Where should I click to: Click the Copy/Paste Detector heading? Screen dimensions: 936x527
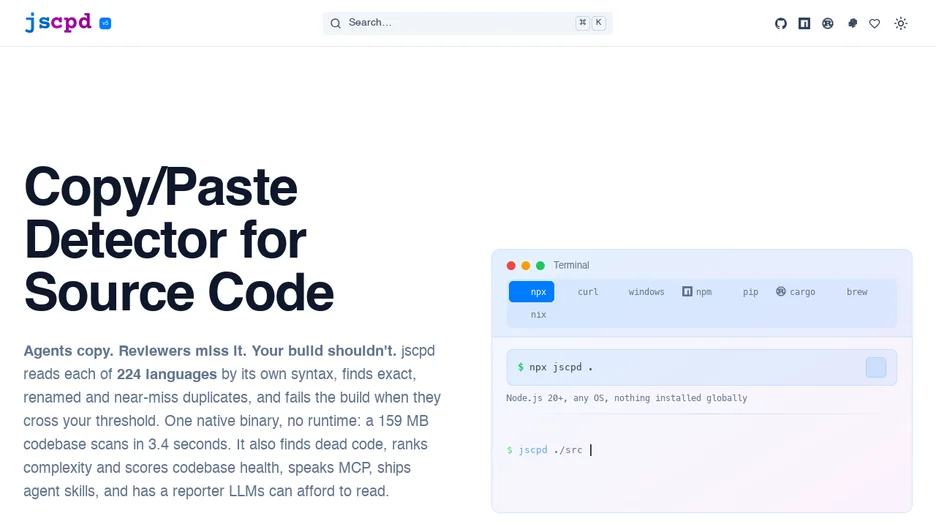178,239
